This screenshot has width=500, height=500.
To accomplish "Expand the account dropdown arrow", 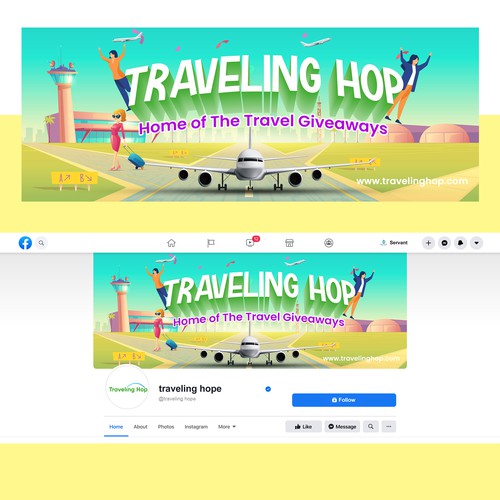I will (x=477, y=243).
